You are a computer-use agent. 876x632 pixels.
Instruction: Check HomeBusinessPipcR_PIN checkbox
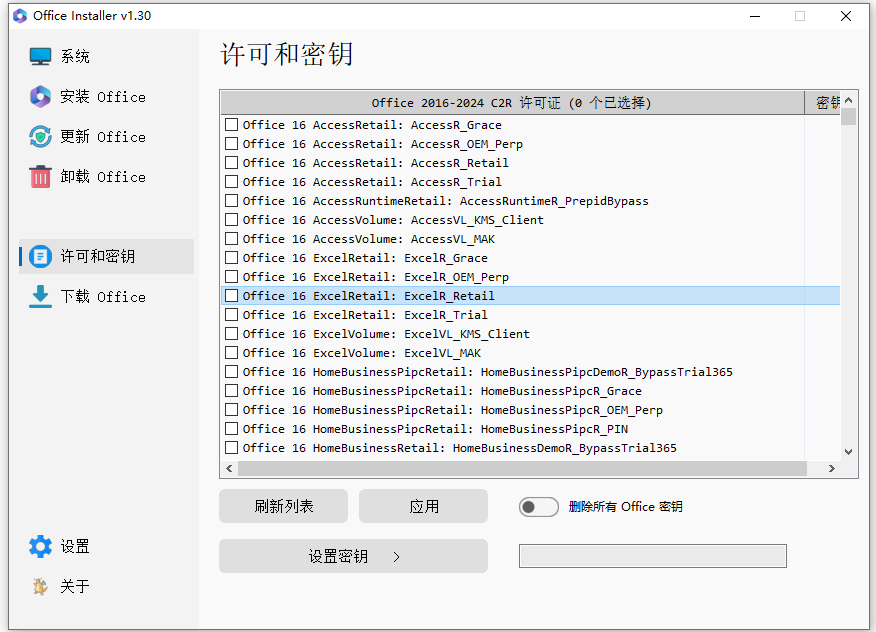click(231, 429)
